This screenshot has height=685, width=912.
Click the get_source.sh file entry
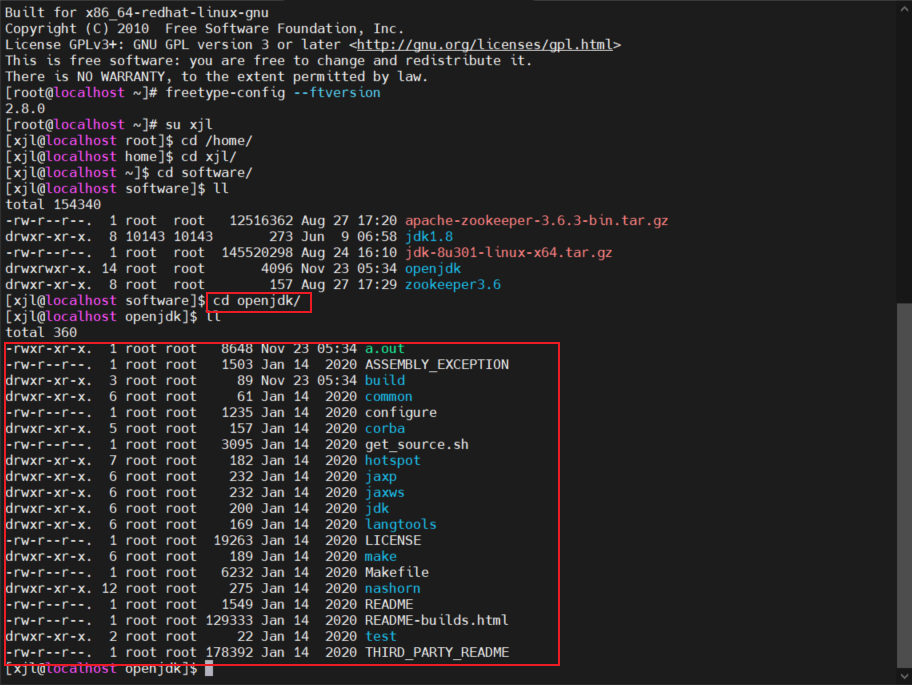coord(416,445)
